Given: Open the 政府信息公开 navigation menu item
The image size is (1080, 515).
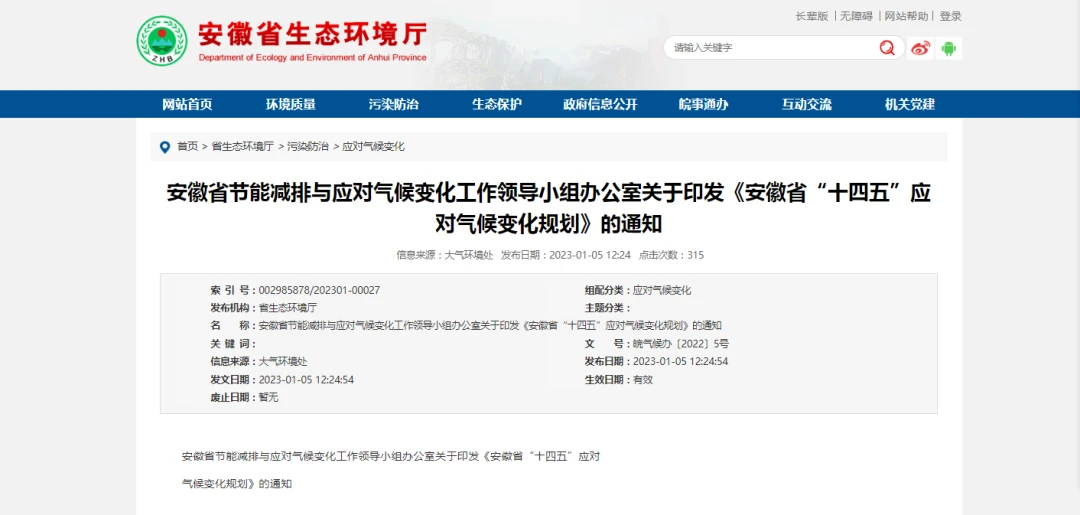Looking at the screenshot, I should click(x=600, y=104).
